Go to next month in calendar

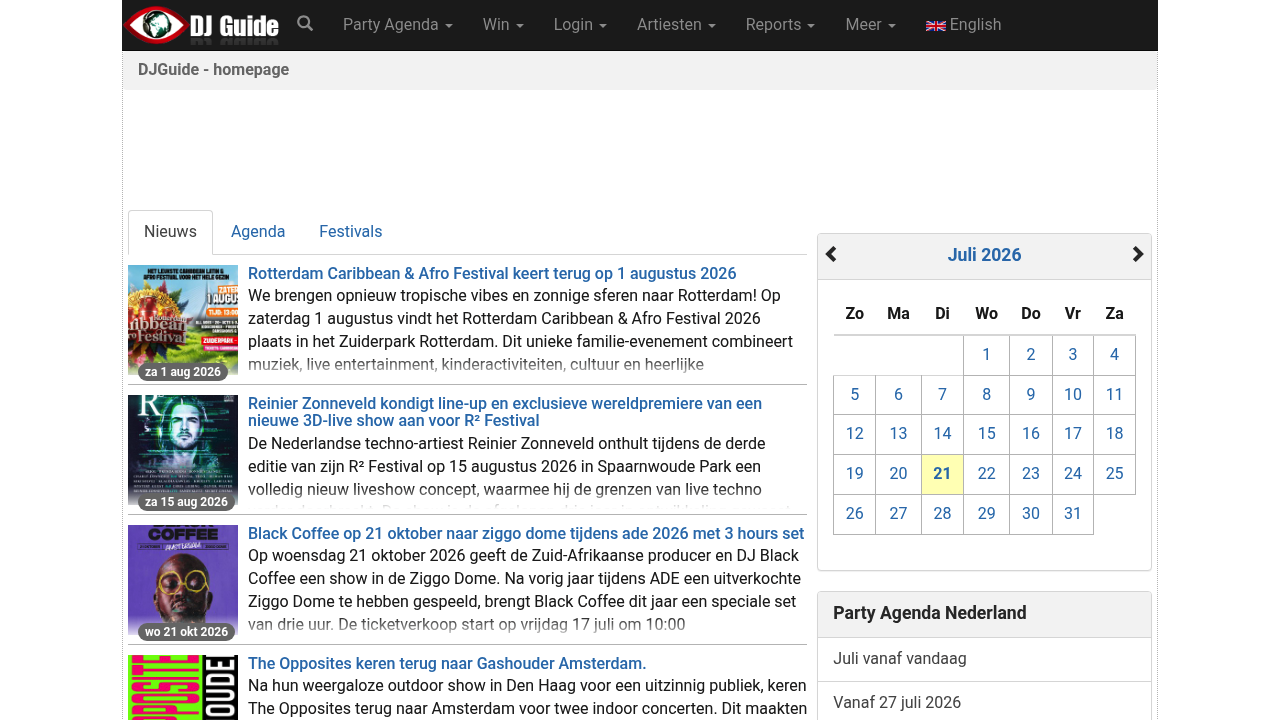coord(1138,255)
